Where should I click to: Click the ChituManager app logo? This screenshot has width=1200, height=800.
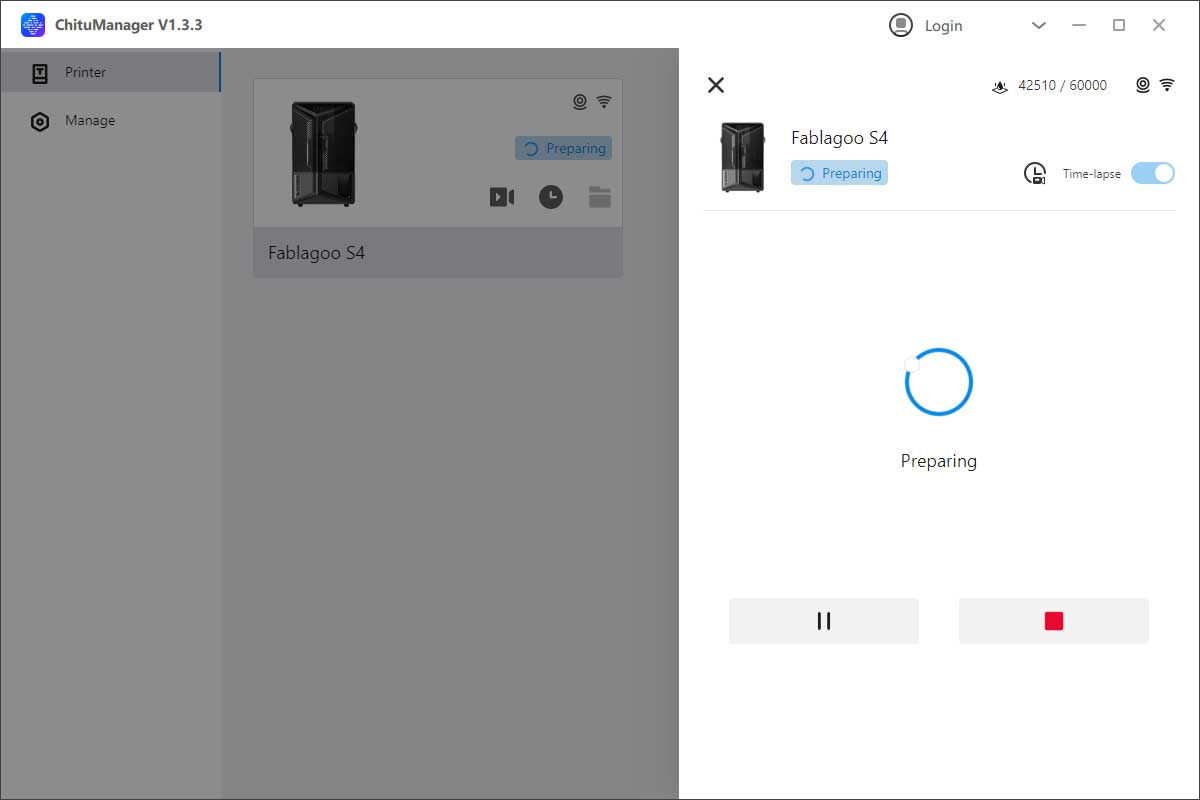[x=33, y=25]
